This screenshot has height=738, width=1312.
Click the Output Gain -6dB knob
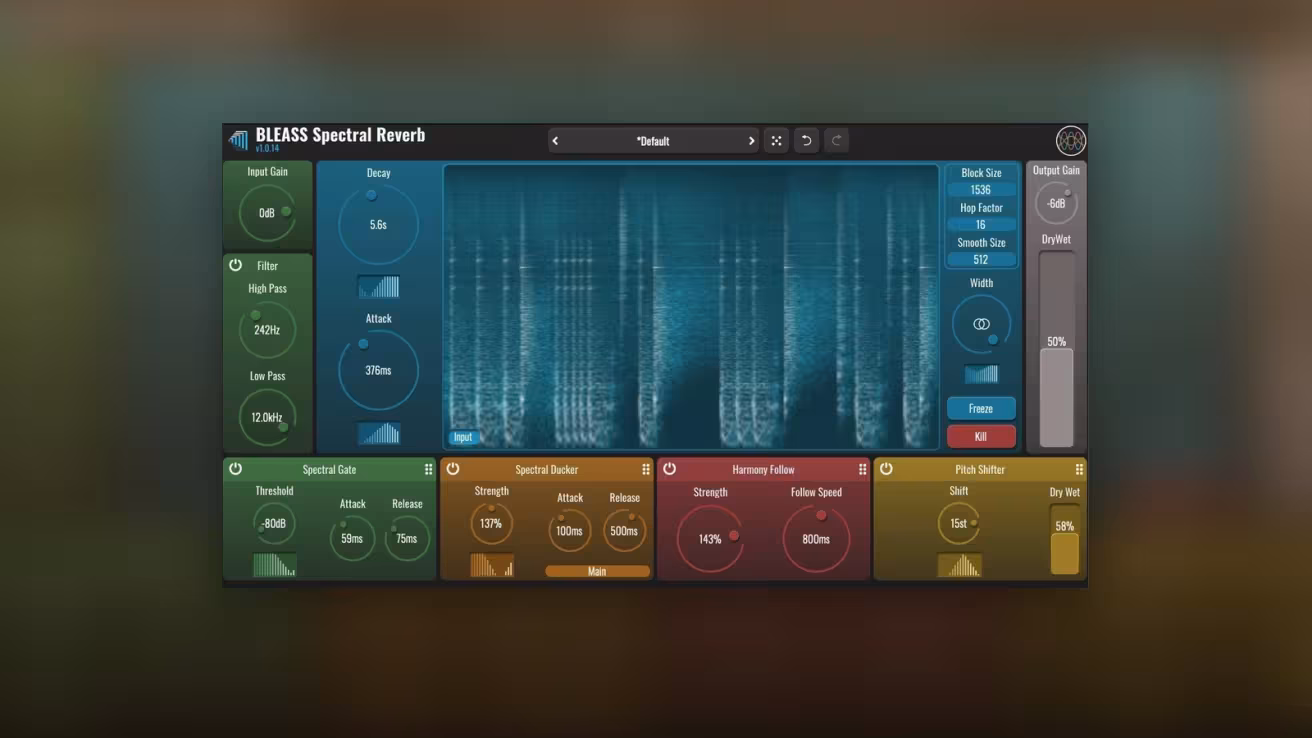1056,203
